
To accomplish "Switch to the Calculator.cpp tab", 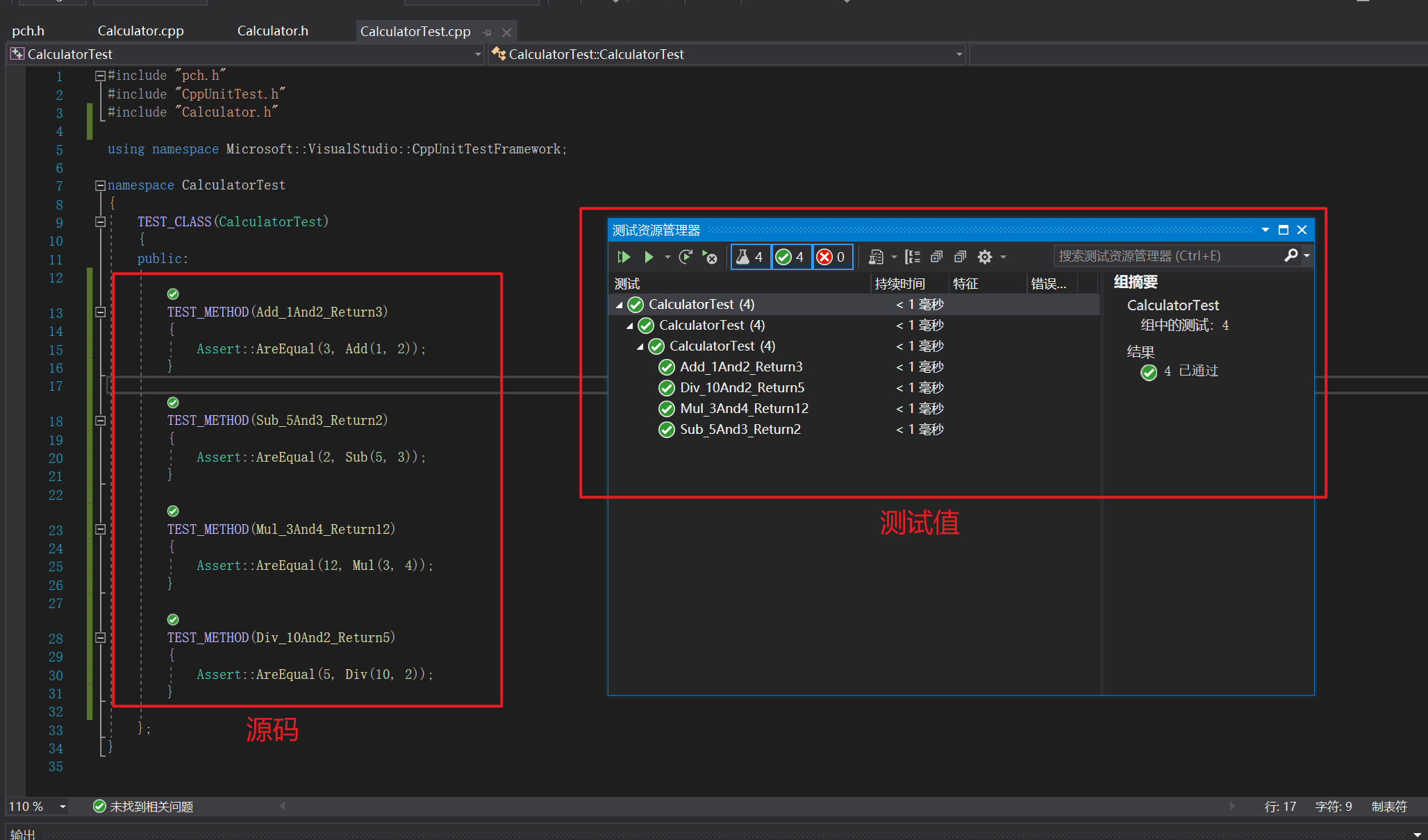I will coord(140,31).
